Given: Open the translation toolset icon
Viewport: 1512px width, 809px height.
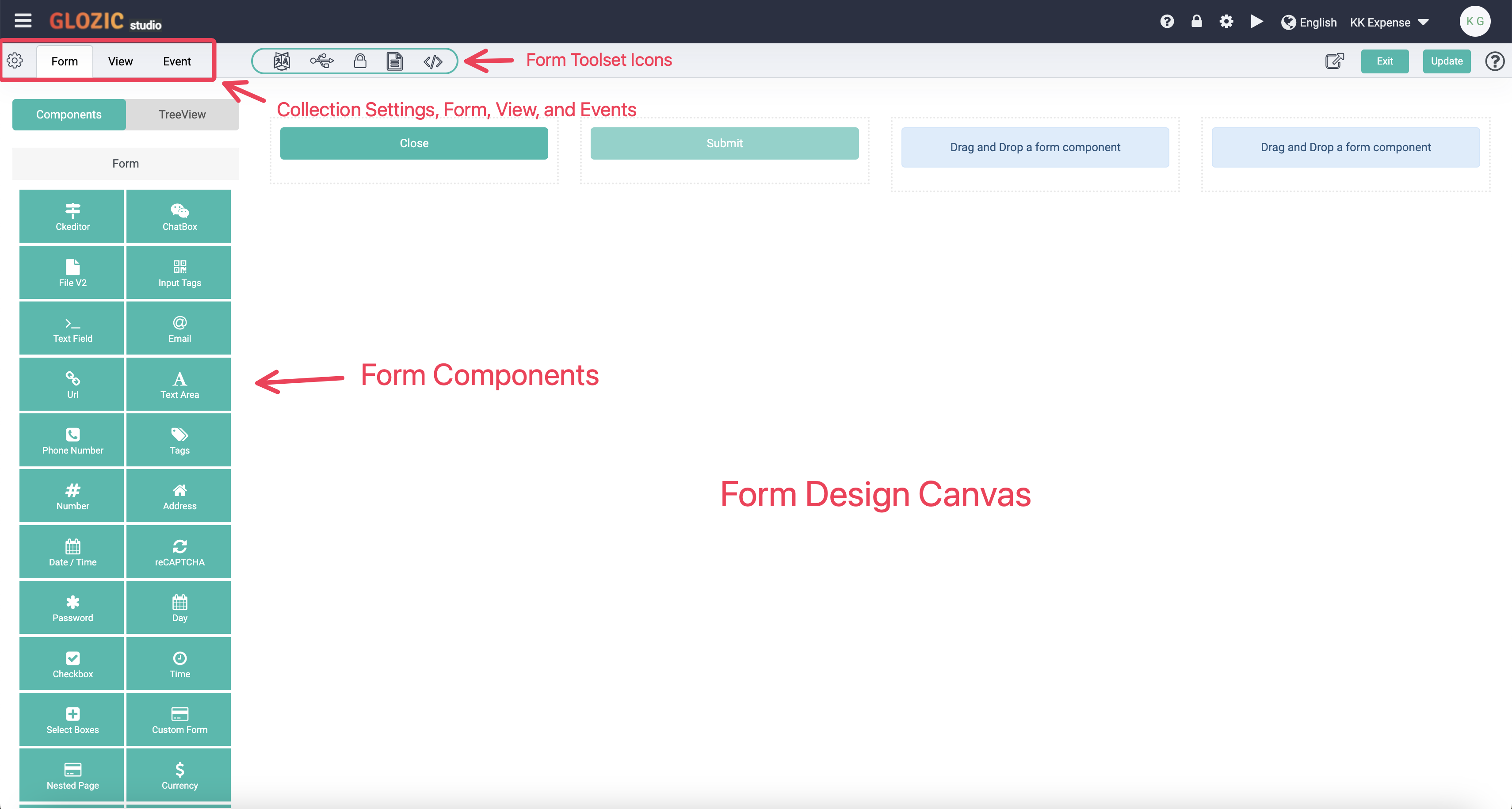Looking at the screenshot, I should pos(282,61).
